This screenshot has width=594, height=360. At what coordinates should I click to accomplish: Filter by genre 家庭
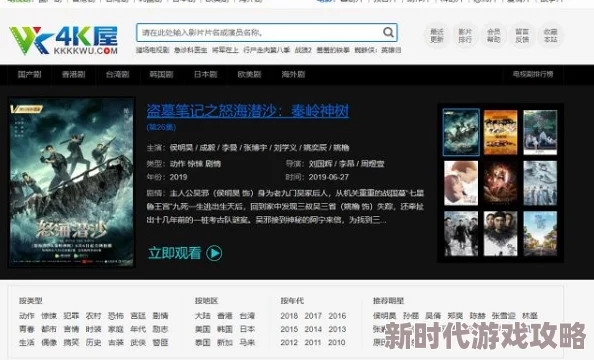point(116,329)
